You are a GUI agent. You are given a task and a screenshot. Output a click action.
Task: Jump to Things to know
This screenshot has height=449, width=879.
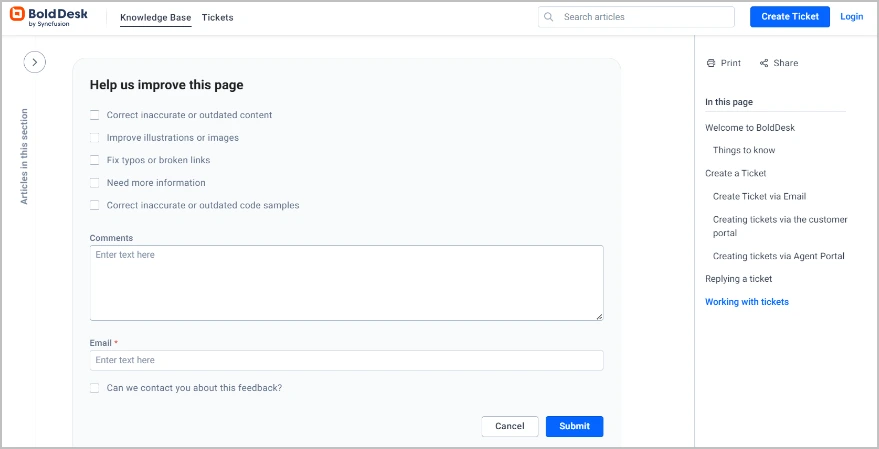click(744, 150)
